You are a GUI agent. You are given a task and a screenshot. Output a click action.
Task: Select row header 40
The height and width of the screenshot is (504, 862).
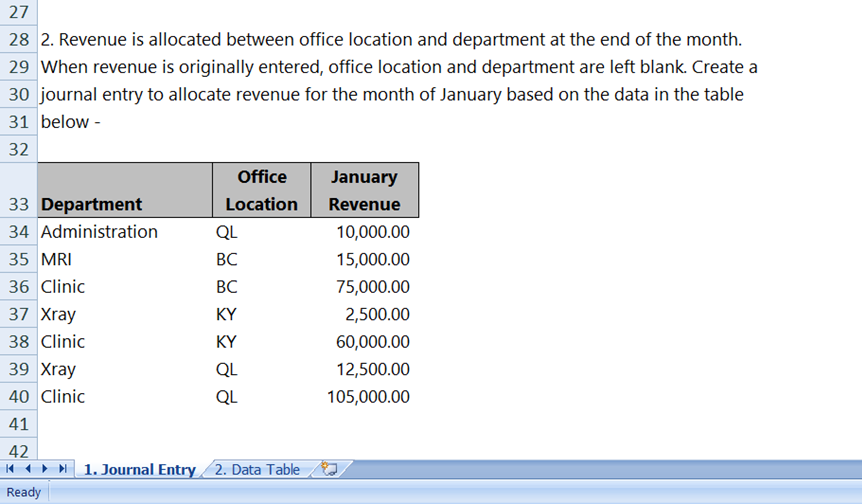(x=19, y=397)
